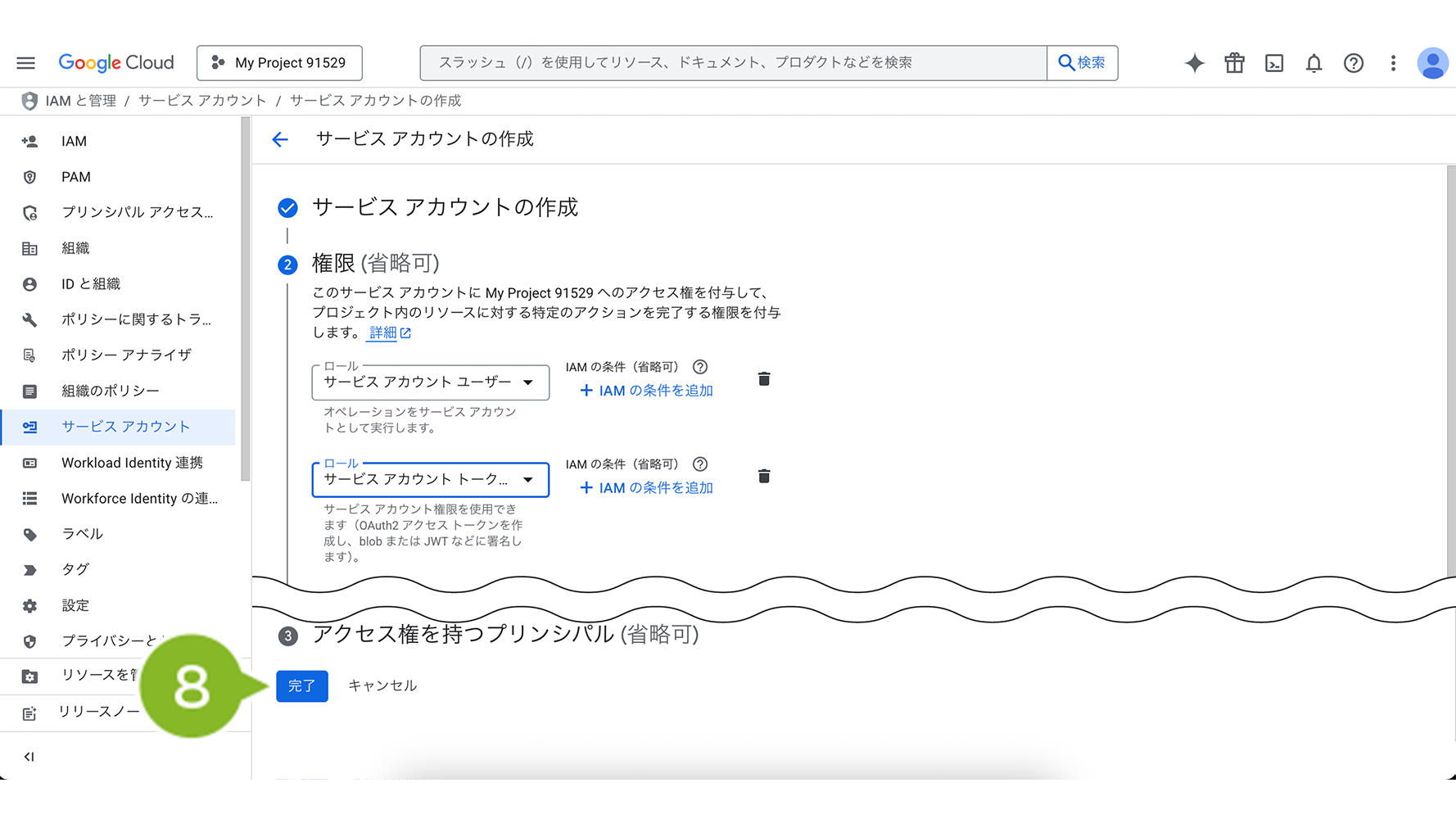Activate Cloud Shell terminal icon

1274,63
